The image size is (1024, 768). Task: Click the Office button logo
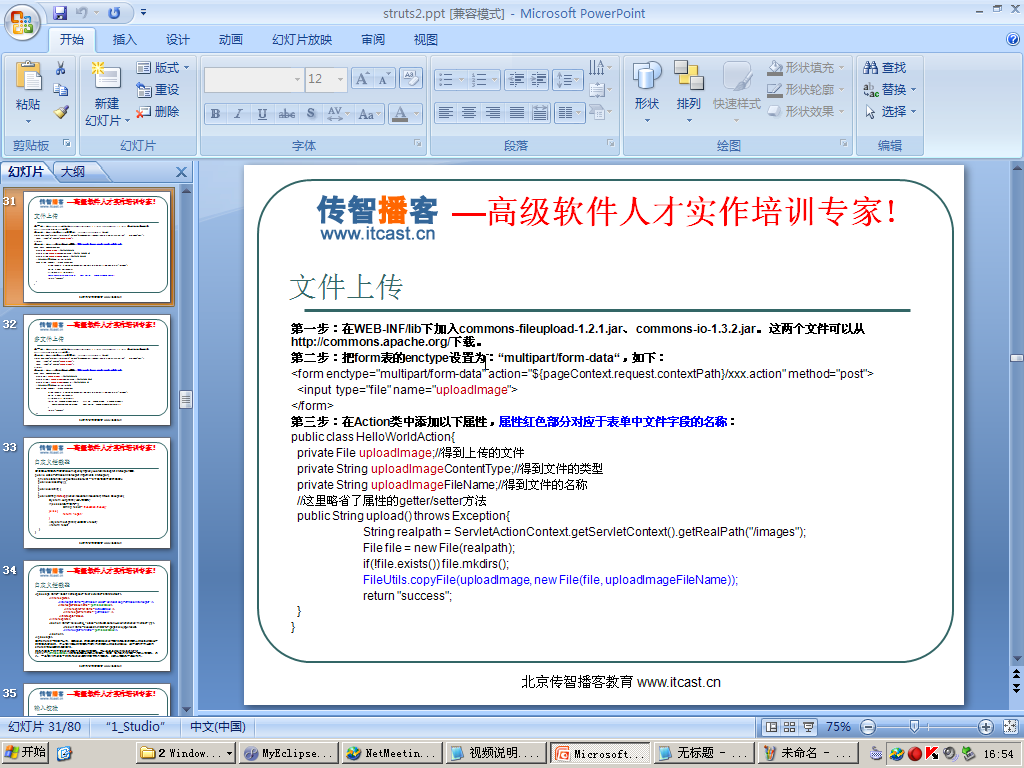22,23
